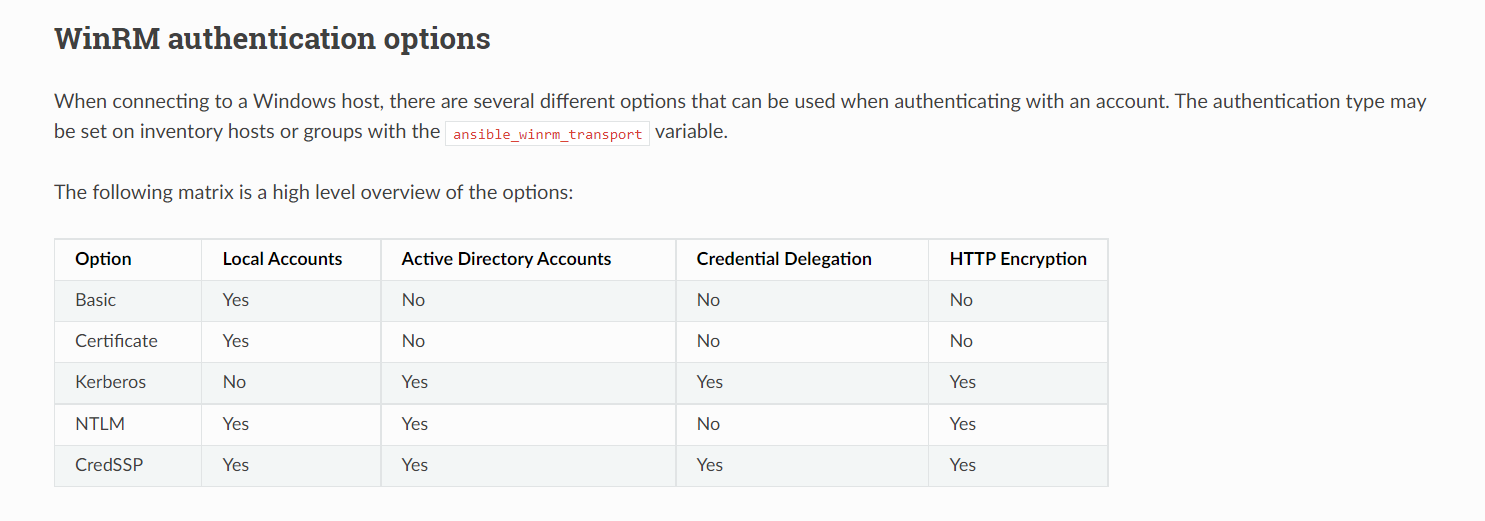Click Kerberos Credential Delegation Yes cell
The image size is (1485, 521).
[x=710, y=382]
